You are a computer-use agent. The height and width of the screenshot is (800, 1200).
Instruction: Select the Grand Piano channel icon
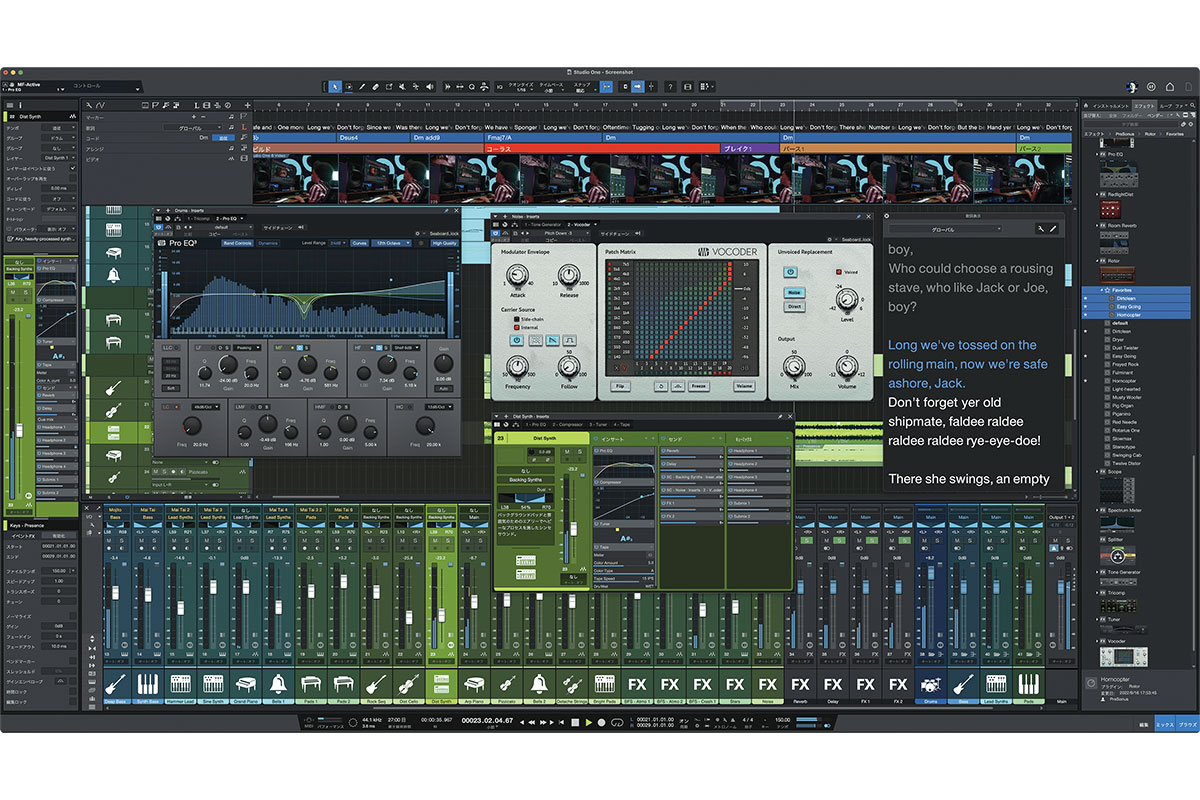point(245,685)
